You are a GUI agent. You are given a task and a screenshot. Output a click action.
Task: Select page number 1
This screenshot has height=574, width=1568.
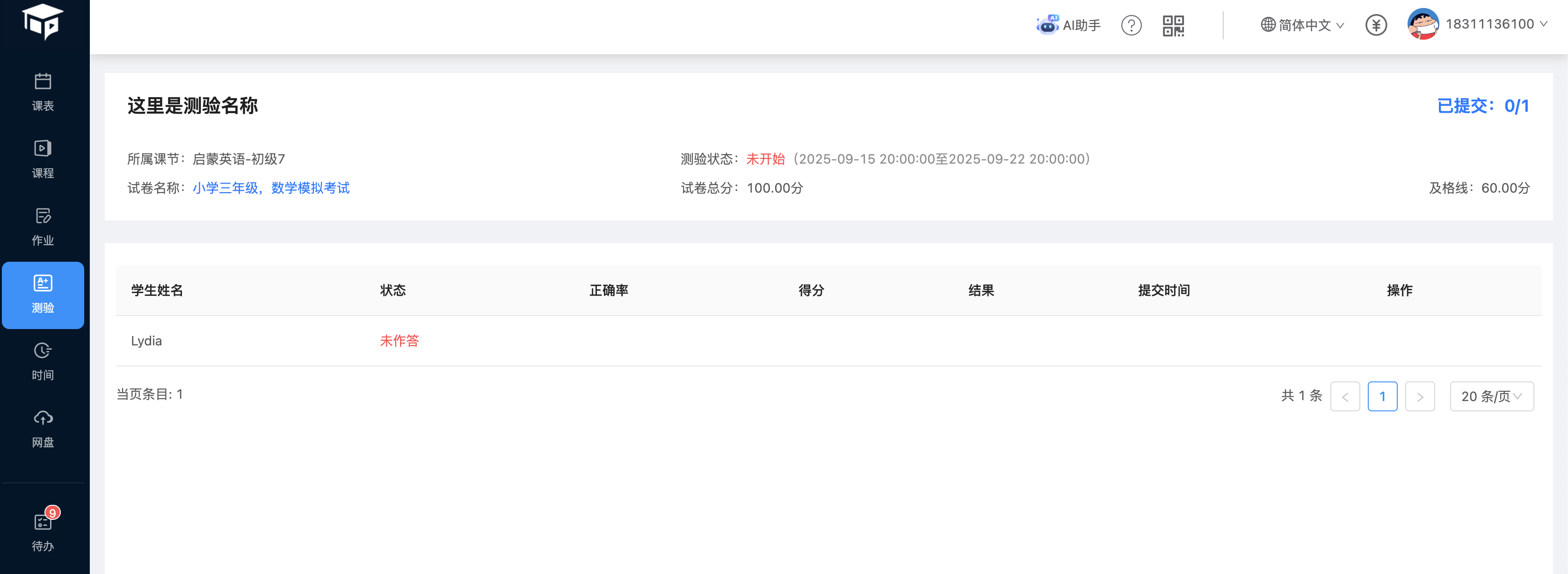[x=1382, y=396]
